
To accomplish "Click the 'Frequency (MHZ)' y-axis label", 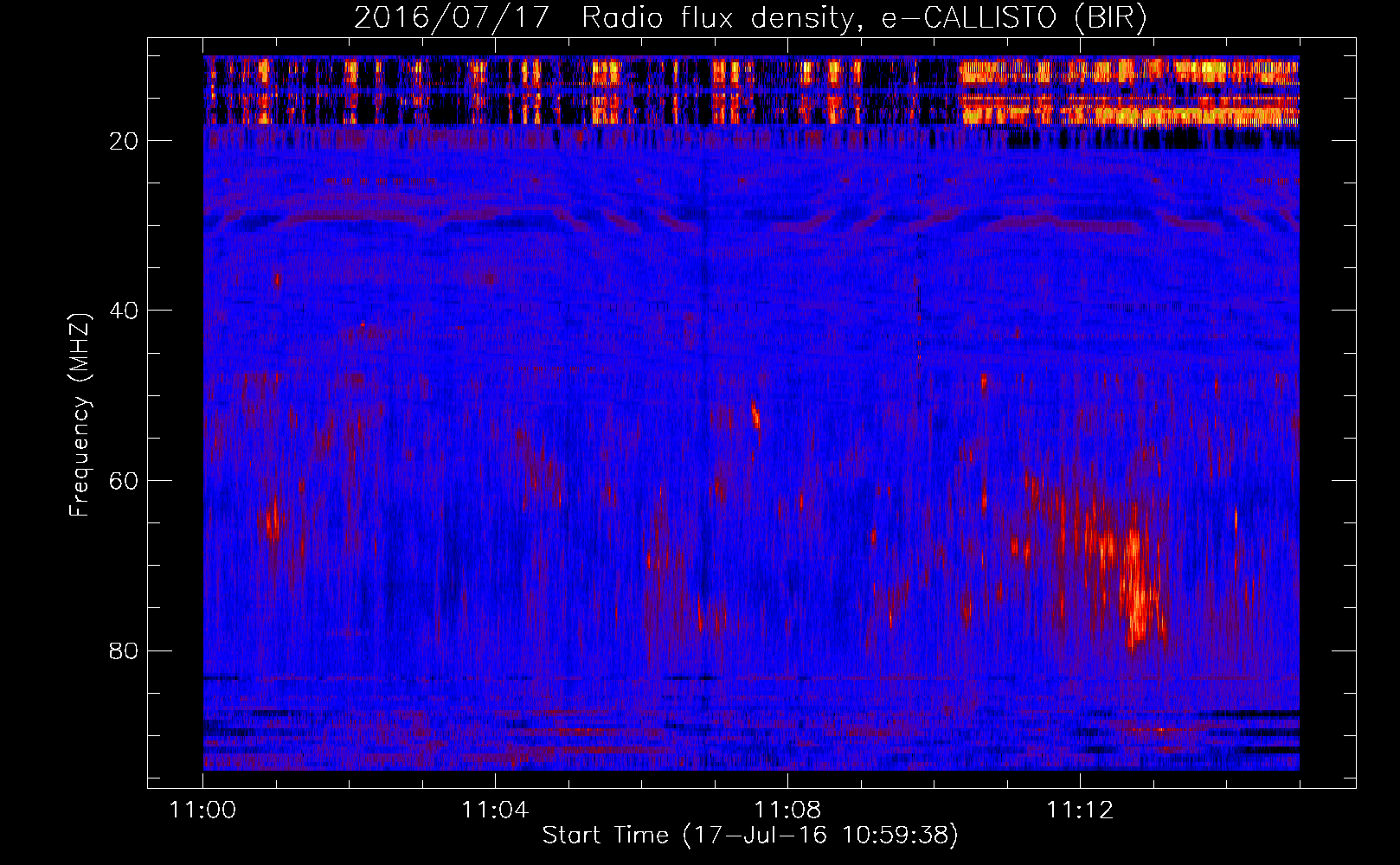I will (x=80, y=415).
